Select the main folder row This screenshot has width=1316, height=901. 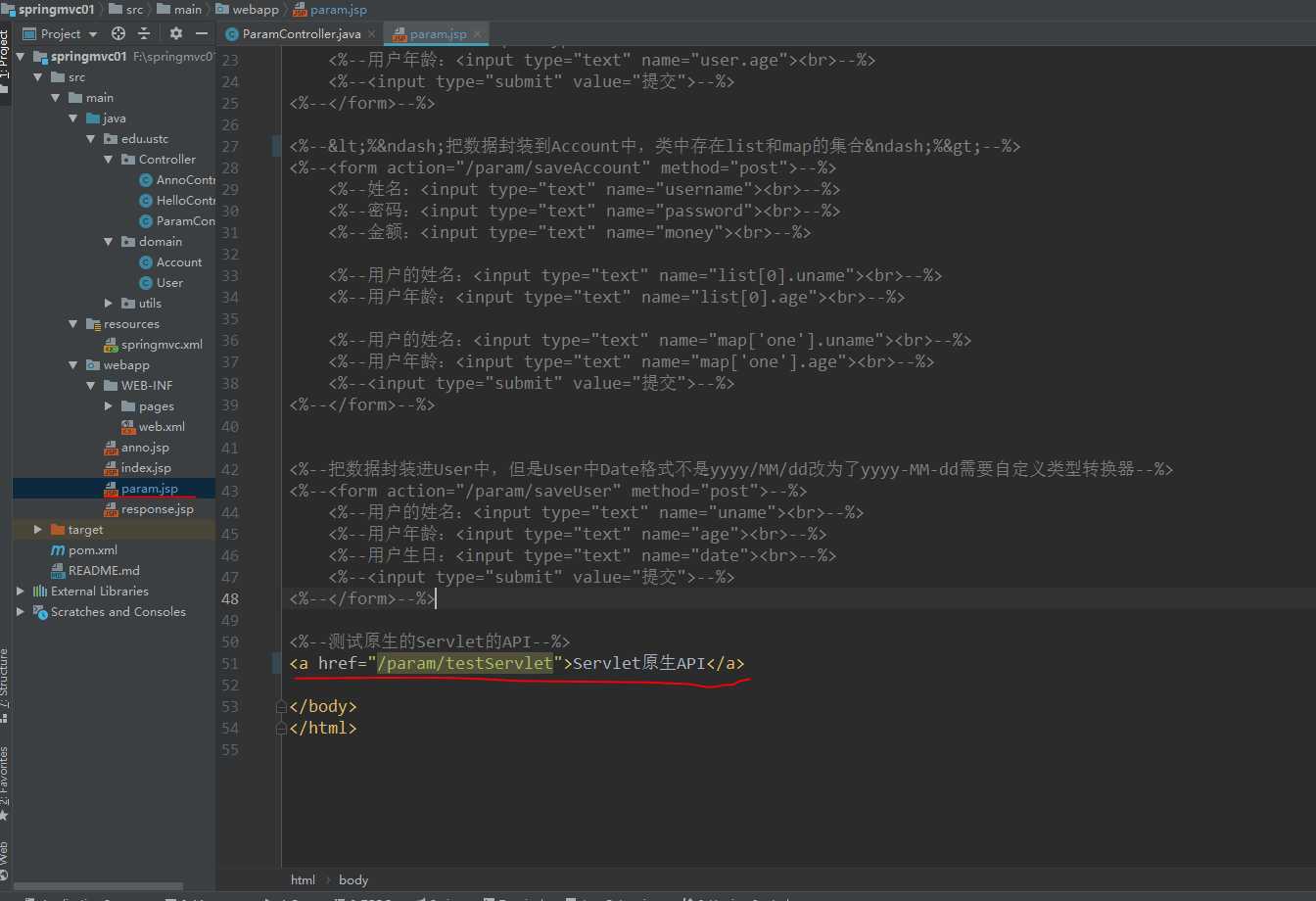pyautogui.click(x=114, y=97)
